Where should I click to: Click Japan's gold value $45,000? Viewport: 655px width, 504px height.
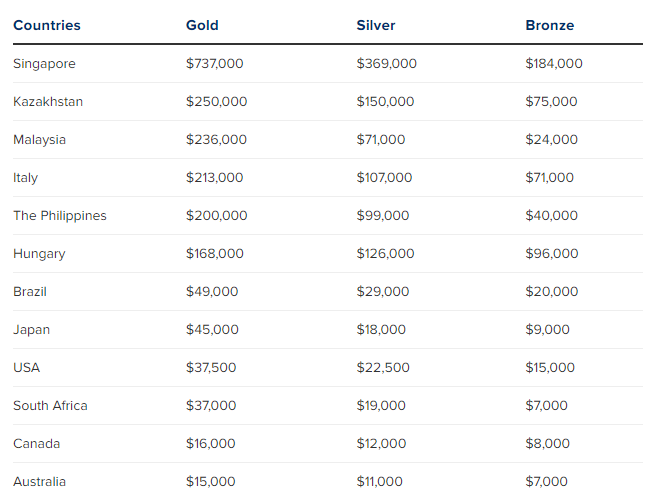212,330
